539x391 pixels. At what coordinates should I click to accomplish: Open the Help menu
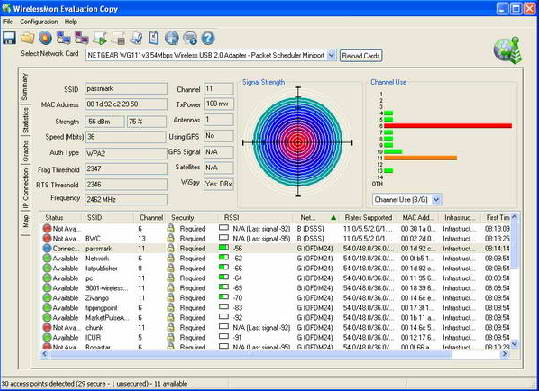tap(71, 22)
